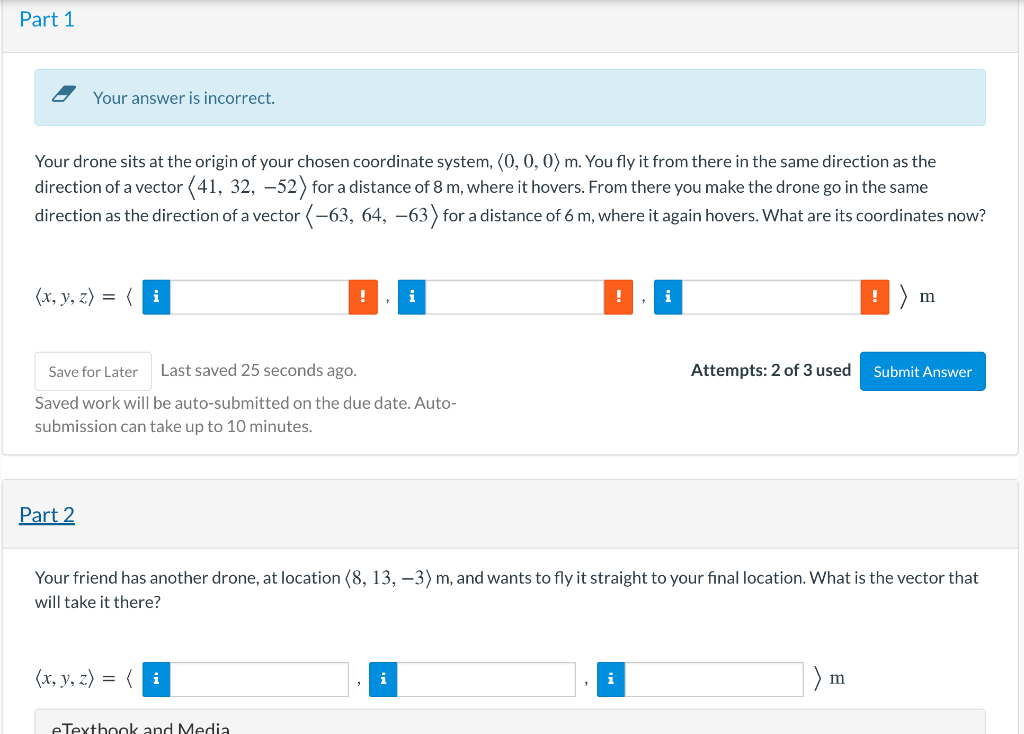Click the warning icon after the y-coordinate box
The image size is (1024, 734).
point(619,296)
